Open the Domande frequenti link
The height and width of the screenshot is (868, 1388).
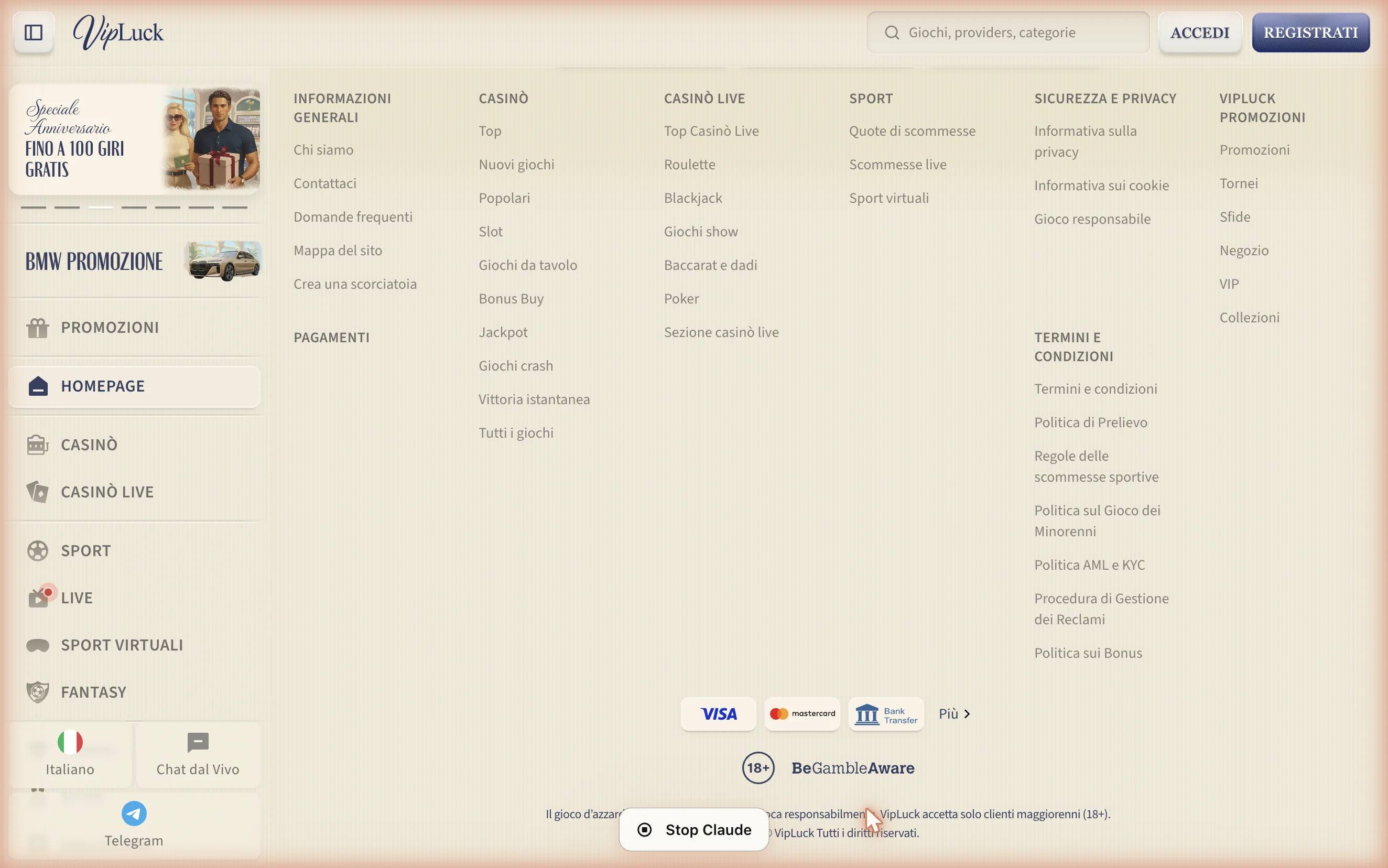click(353, 217)
